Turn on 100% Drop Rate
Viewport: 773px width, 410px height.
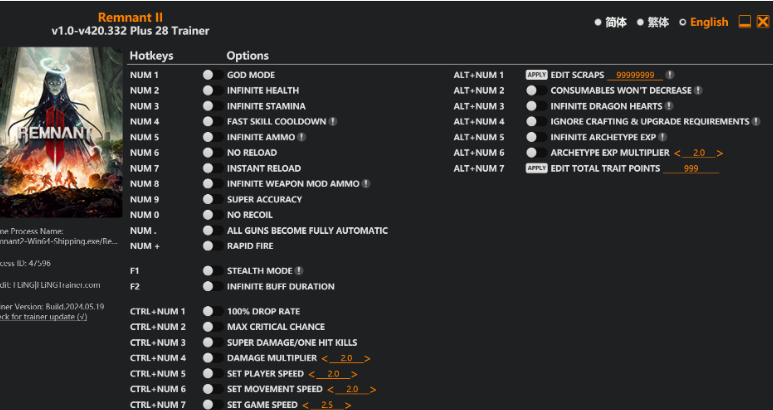click(x=209, y=311)
